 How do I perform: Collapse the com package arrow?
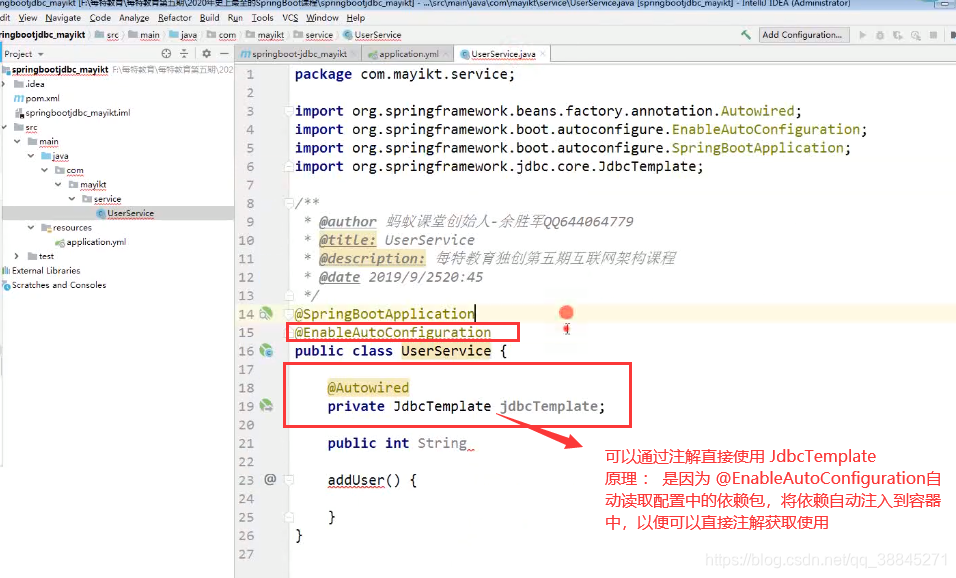[44, 170]
